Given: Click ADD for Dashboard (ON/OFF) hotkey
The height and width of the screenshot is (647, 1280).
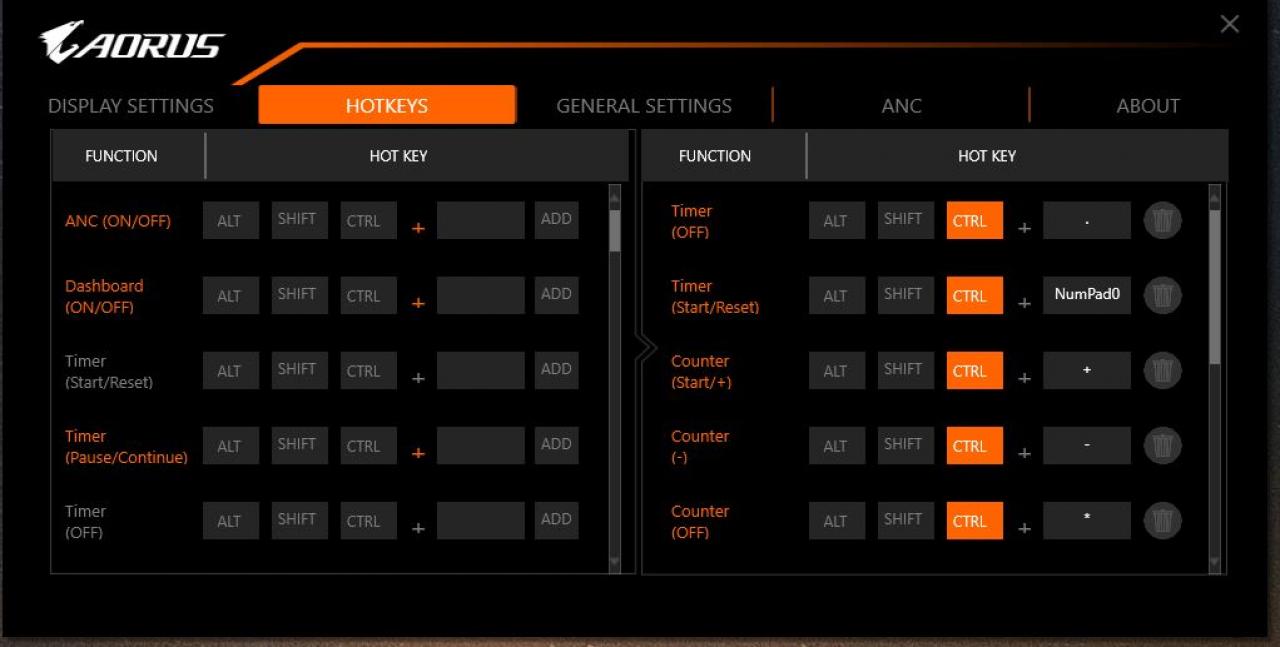Looking at the screenshot, I should [x=556, y=296].
